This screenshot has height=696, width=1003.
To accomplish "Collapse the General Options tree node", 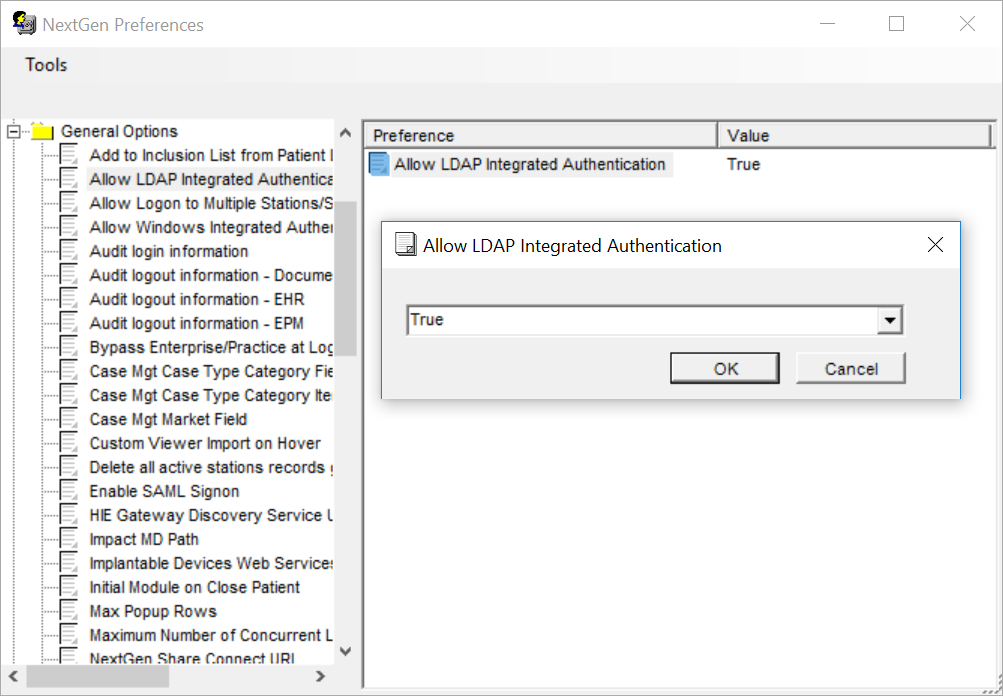I will 13,132.
